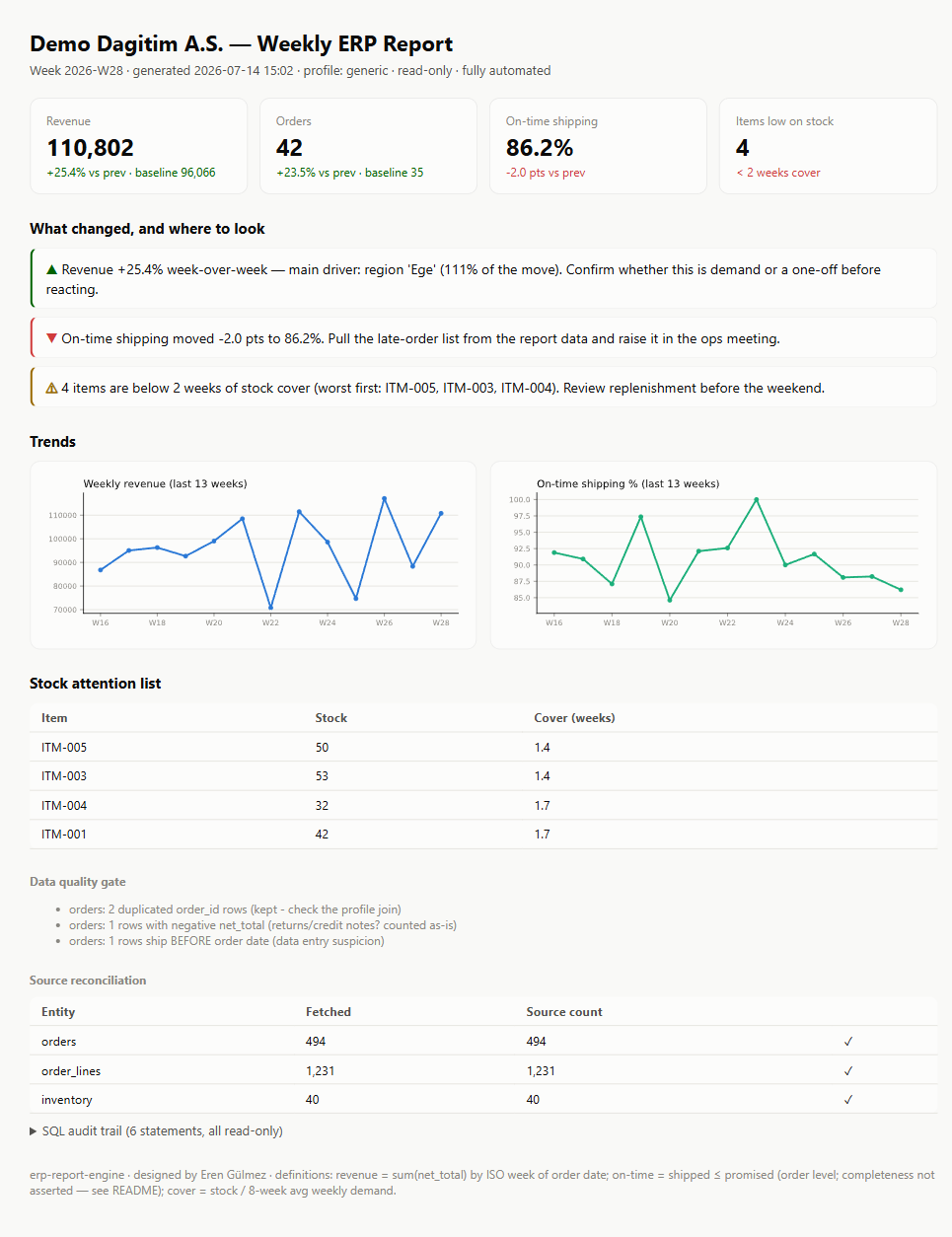Viewport: 952px width, 1237px height.
Task: Click source count 40 for inventory
Action: [533, 1100]
